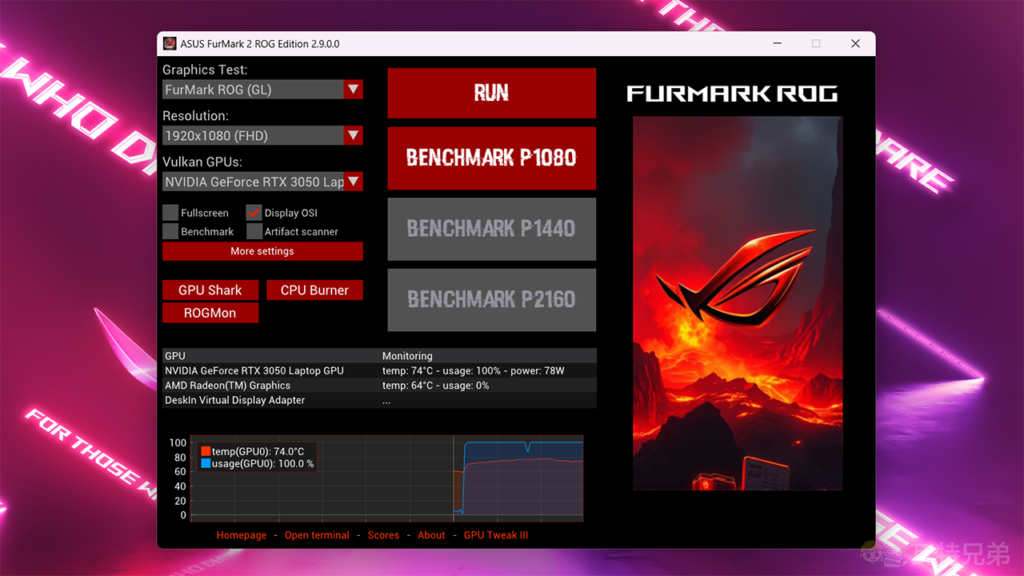Screen dimensions: 1024x576
Task: Disable the Display OSI checkbox
Action: pyautogui.click(x=254, y=212)
